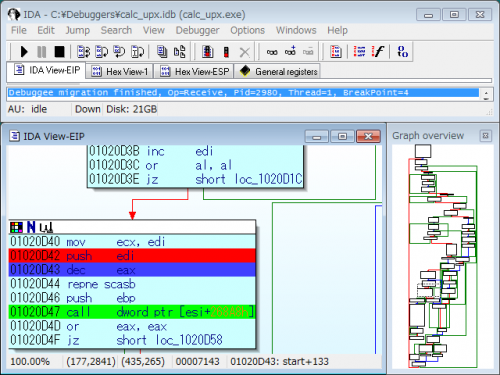This screenshot has width=500, height=375.
Task: Select the line 01020D3C or al, al
Action: click(196, 165)
